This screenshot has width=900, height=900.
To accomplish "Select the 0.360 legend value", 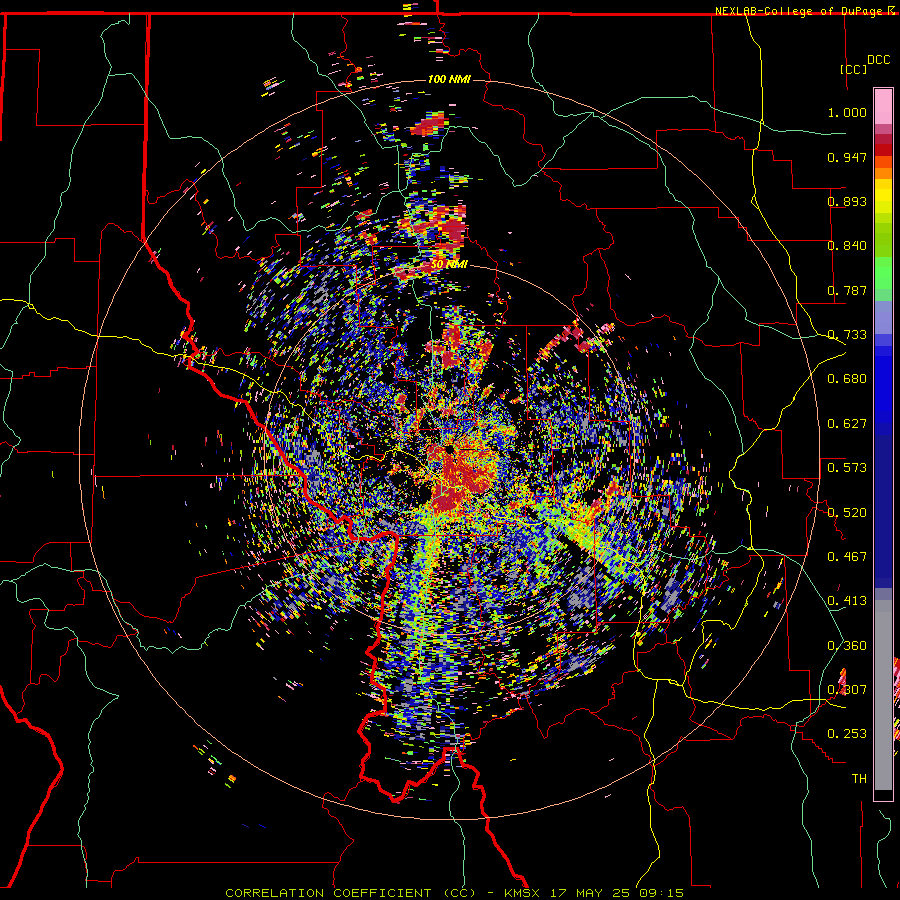I will [847, 646].
